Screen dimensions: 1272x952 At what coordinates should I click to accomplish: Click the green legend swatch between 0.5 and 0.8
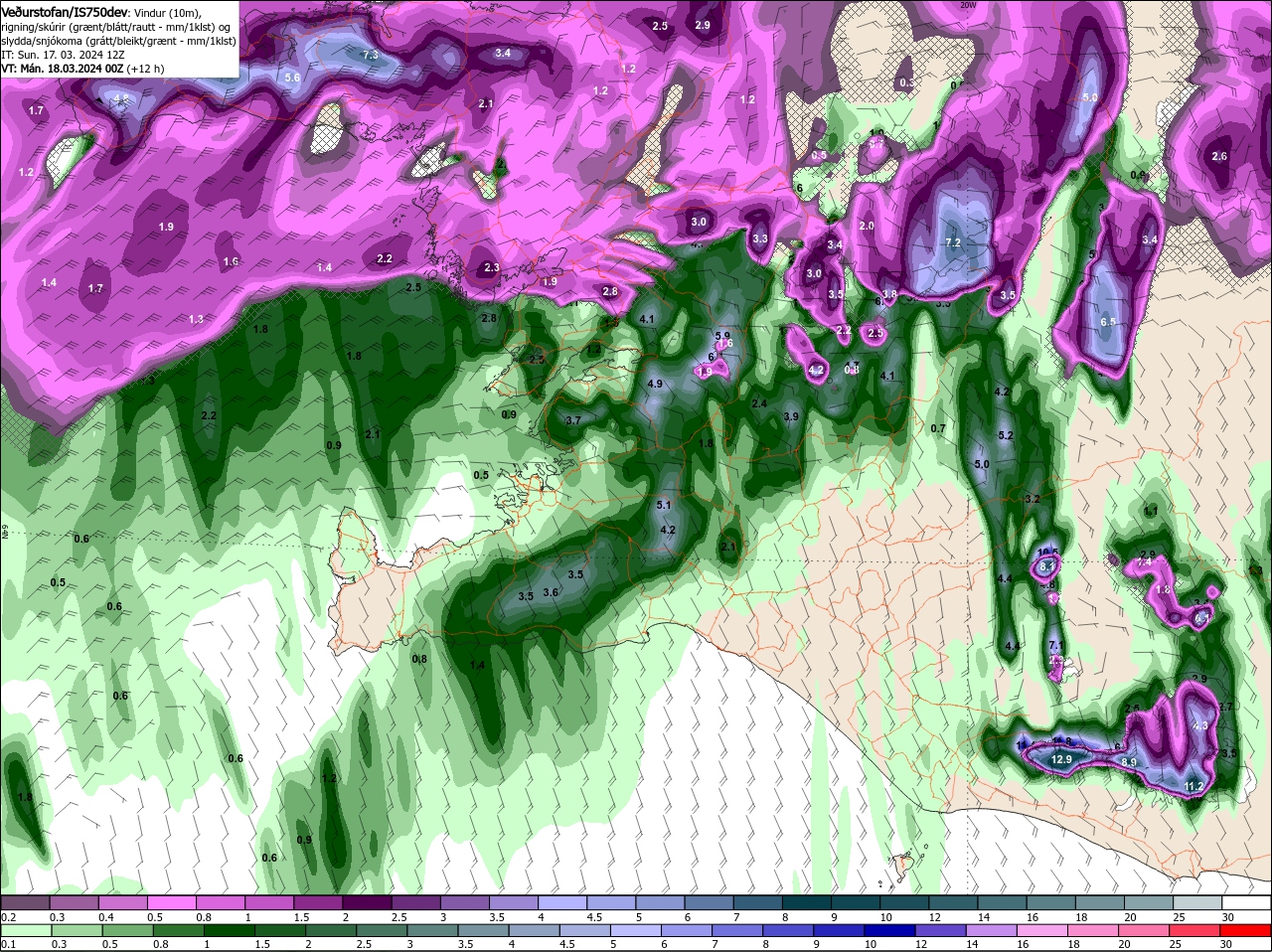click(x=128, y=931)
